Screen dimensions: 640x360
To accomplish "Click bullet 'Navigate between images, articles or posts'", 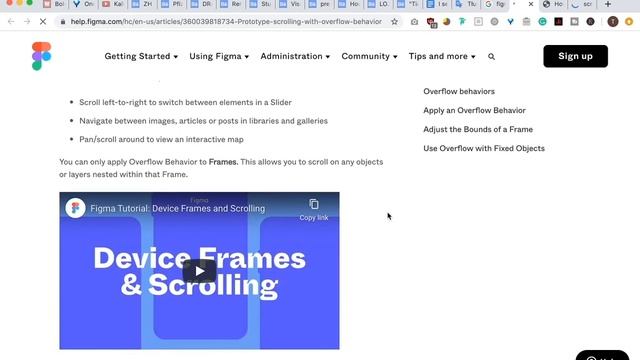I will coord(203,121).
